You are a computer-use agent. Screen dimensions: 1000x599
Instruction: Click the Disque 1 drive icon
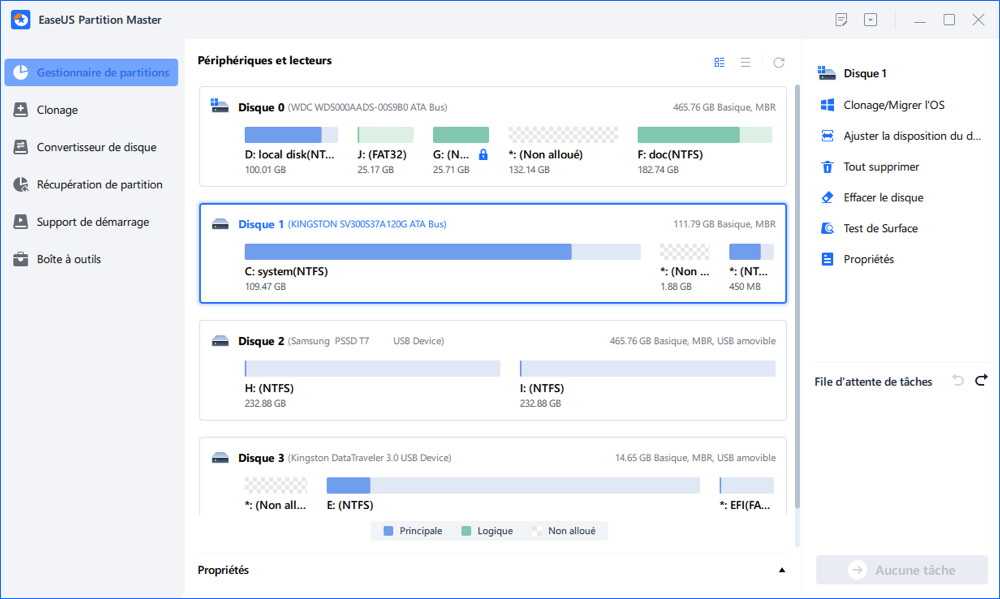[220, 224]
